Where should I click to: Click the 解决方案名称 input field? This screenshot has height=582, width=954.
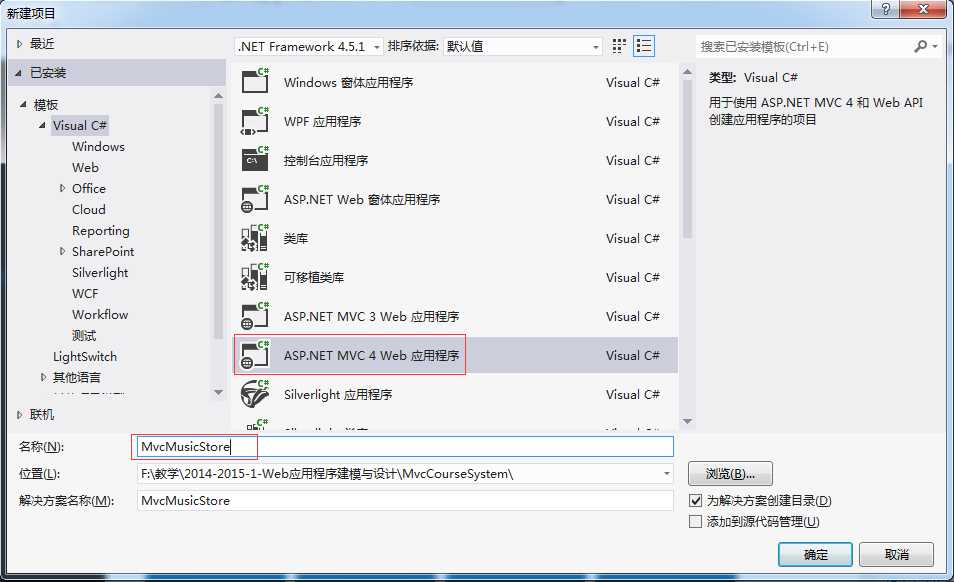pos(405,501)
